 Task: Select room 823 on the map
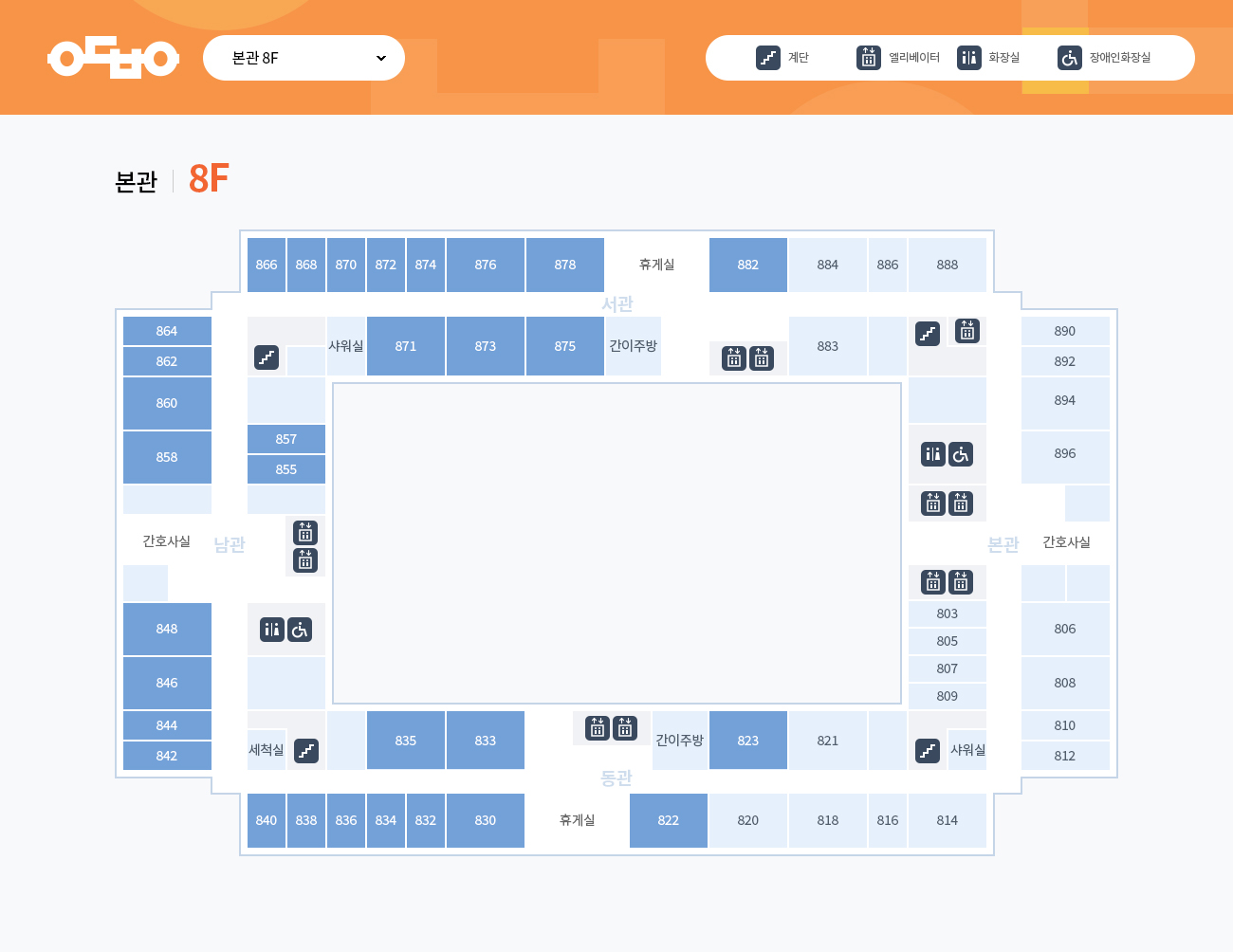pyautogui.click(x=748, y=741)
